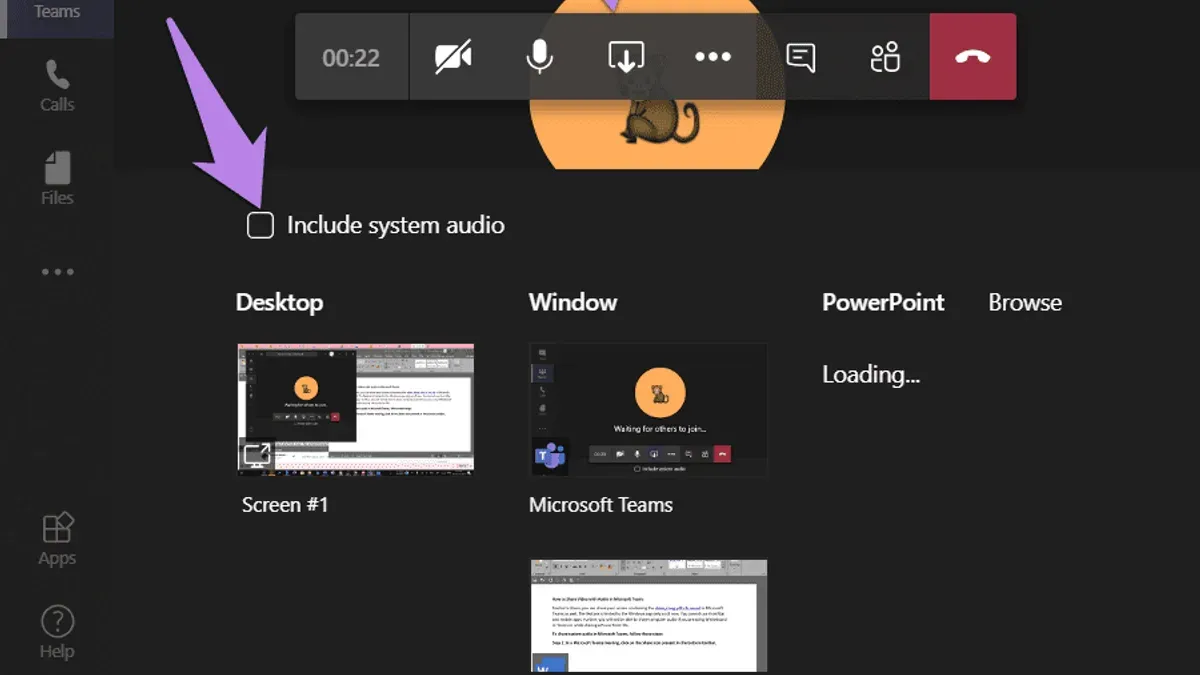The height and width of the screenshot is (675, 1200).
Task: Enable the Include system audio checkbox
Action: point(260,225)
